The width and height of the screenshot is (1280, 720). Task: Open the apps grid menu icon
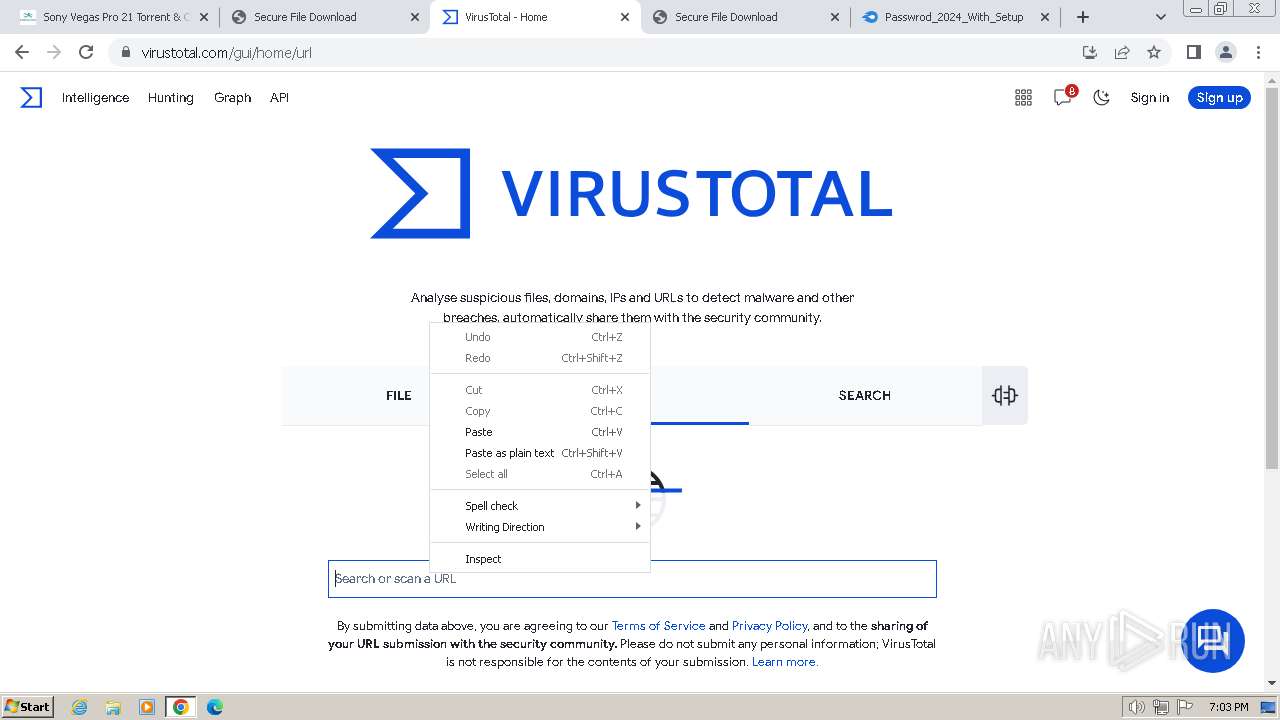click(x=1023, y=97)
